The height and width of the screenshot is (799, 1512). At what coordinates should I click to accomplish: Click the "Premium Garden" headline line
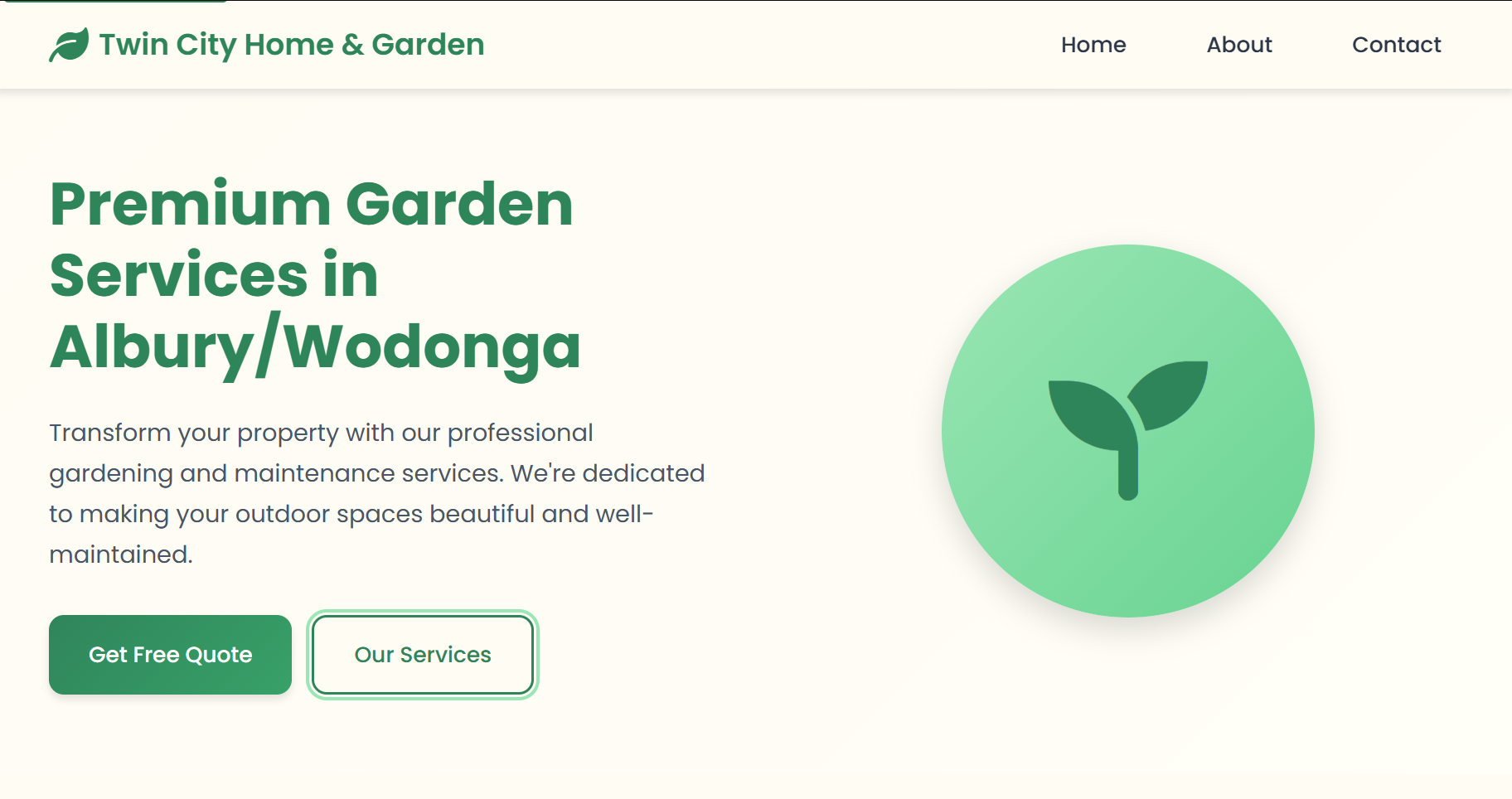point(311,205)
